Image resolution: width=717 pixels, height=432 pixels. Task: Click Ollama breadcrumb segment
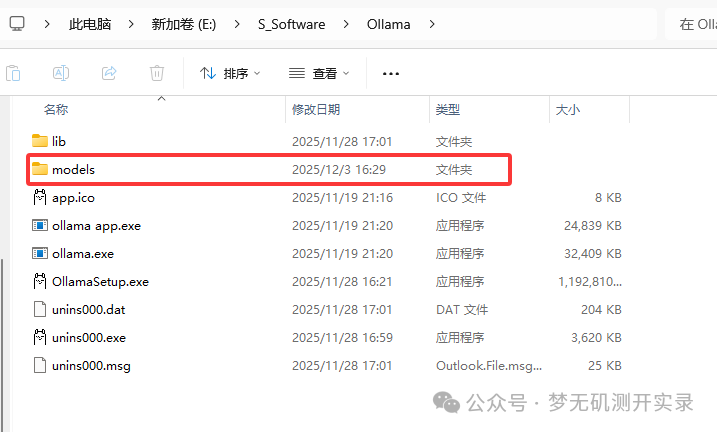tap(388, 24)
